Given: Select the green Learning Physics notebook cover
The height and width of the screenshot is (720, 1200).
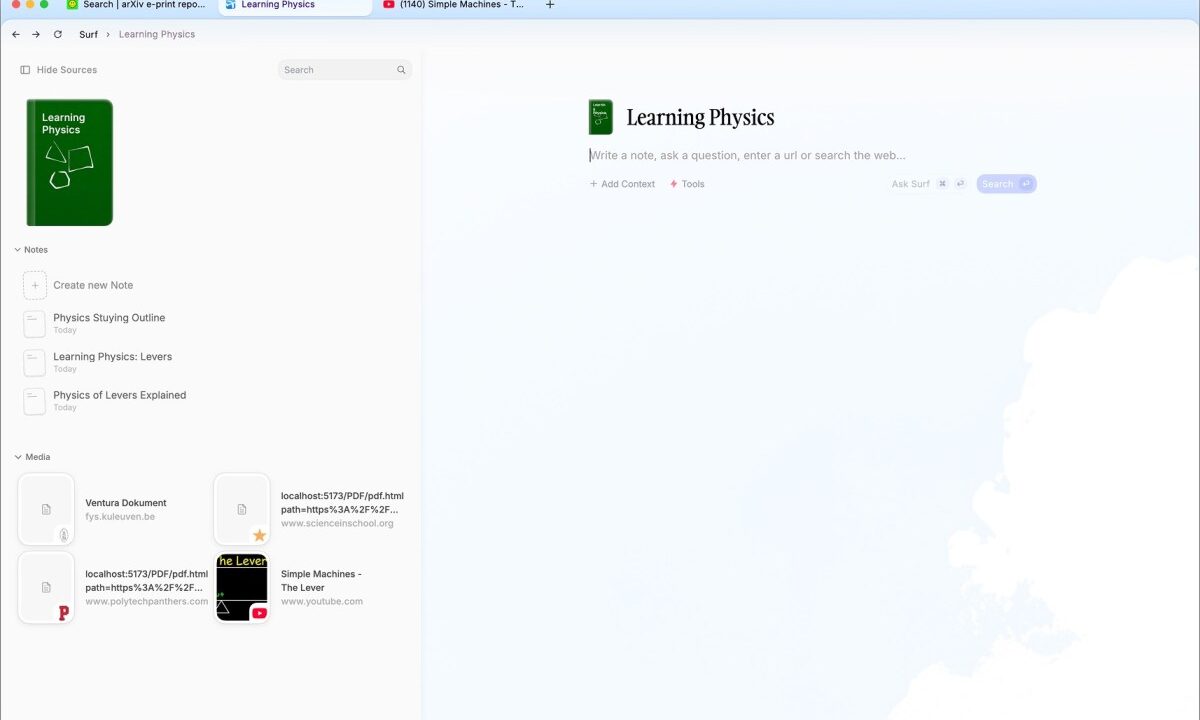Looking at the screenshot, I should click(68, 162).
